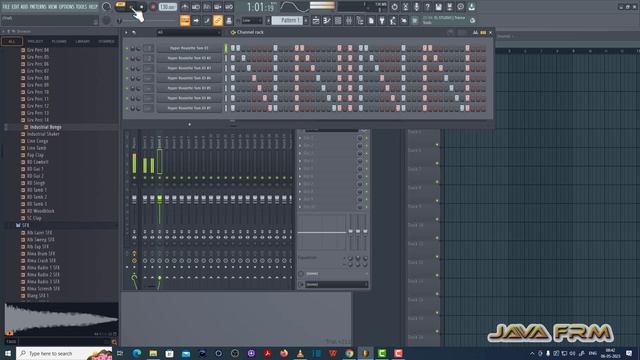Show the browser window icon in toolbar

coord(360,20)
